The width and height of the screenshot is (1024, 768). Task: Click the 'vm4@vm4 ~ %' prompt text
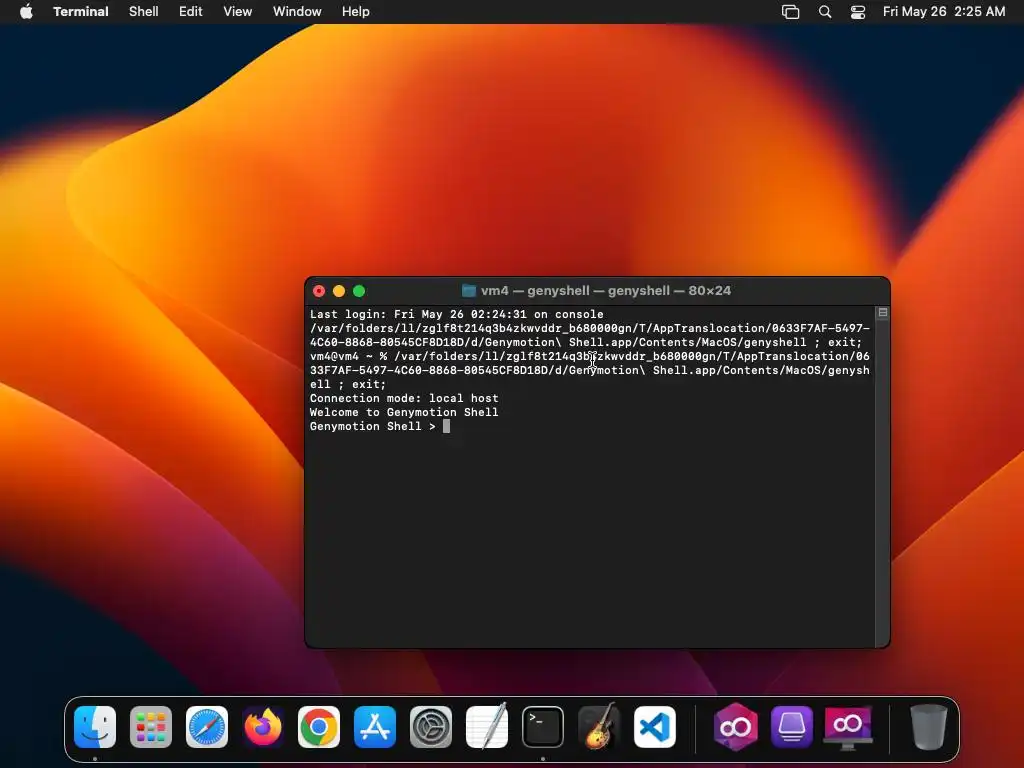(348, 357)
